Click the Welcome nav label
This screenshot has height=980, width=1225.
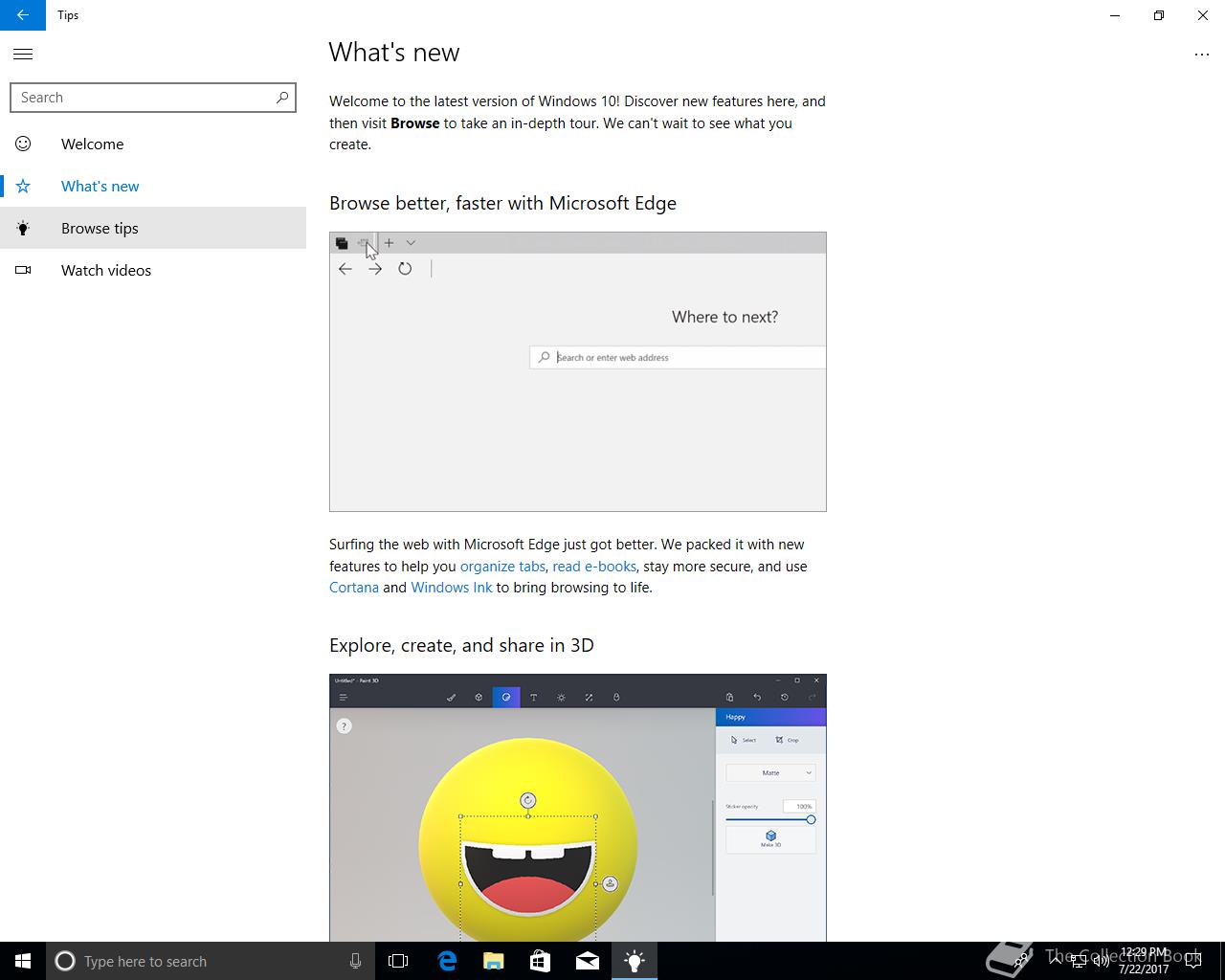92,145
